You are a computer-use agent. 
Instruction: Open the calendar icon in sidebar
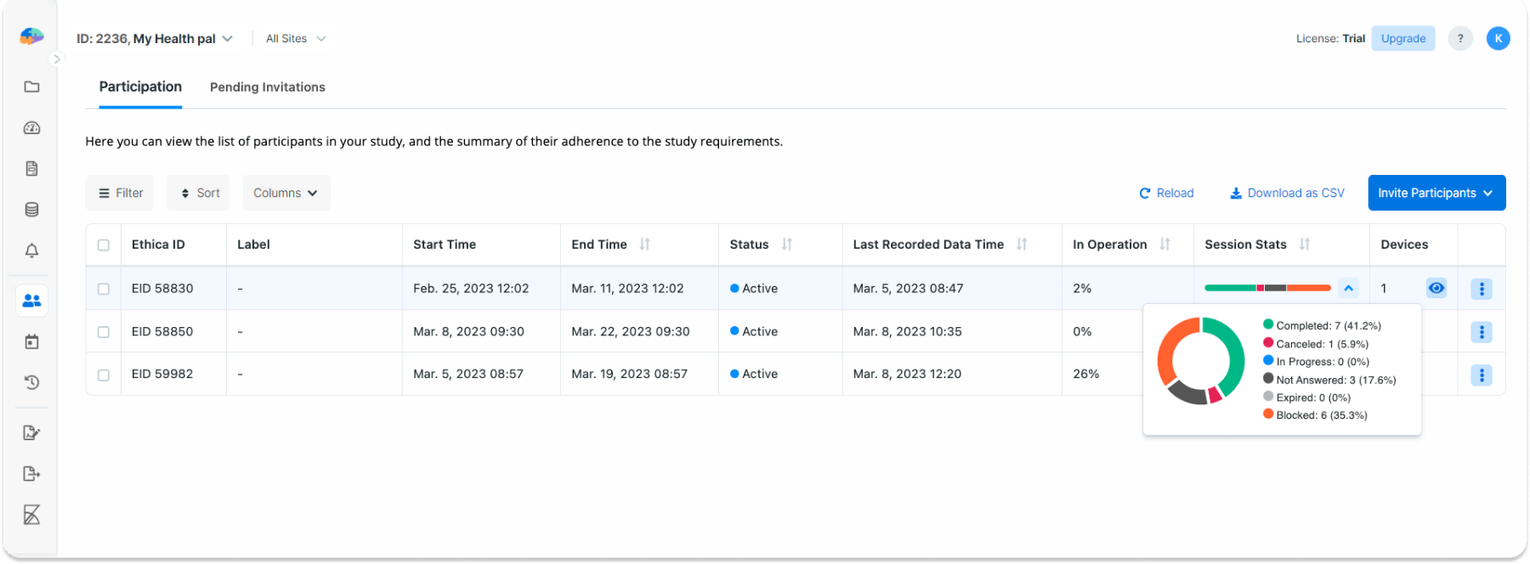point(31,342)
